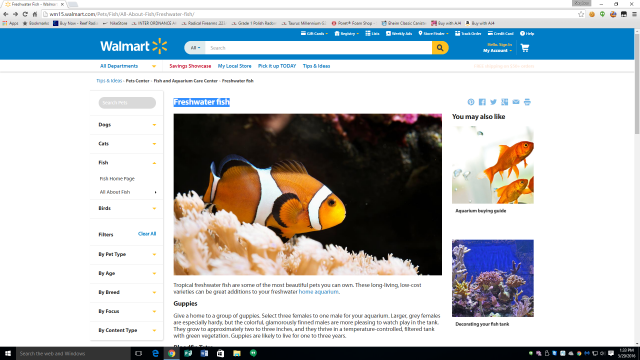Open the shopping cart icon
The image size is (640, 360).
[x=525, y=48]
